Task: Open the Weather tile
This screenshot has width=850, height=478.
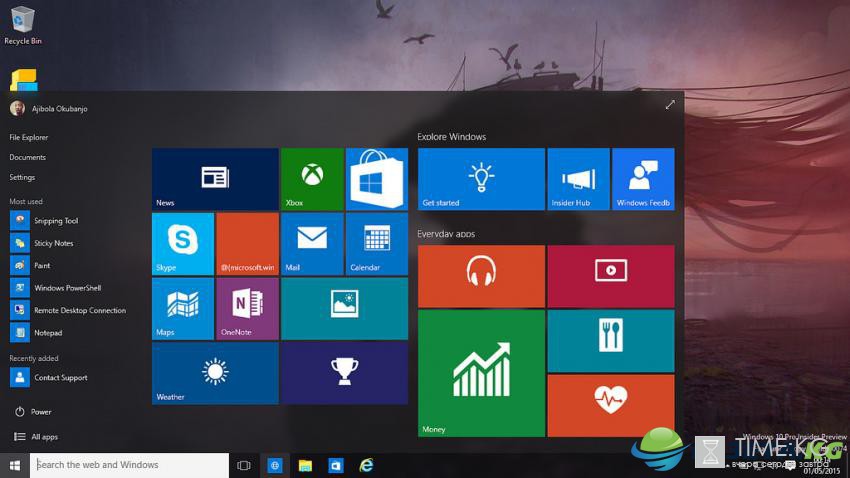Action: [215, 373]
